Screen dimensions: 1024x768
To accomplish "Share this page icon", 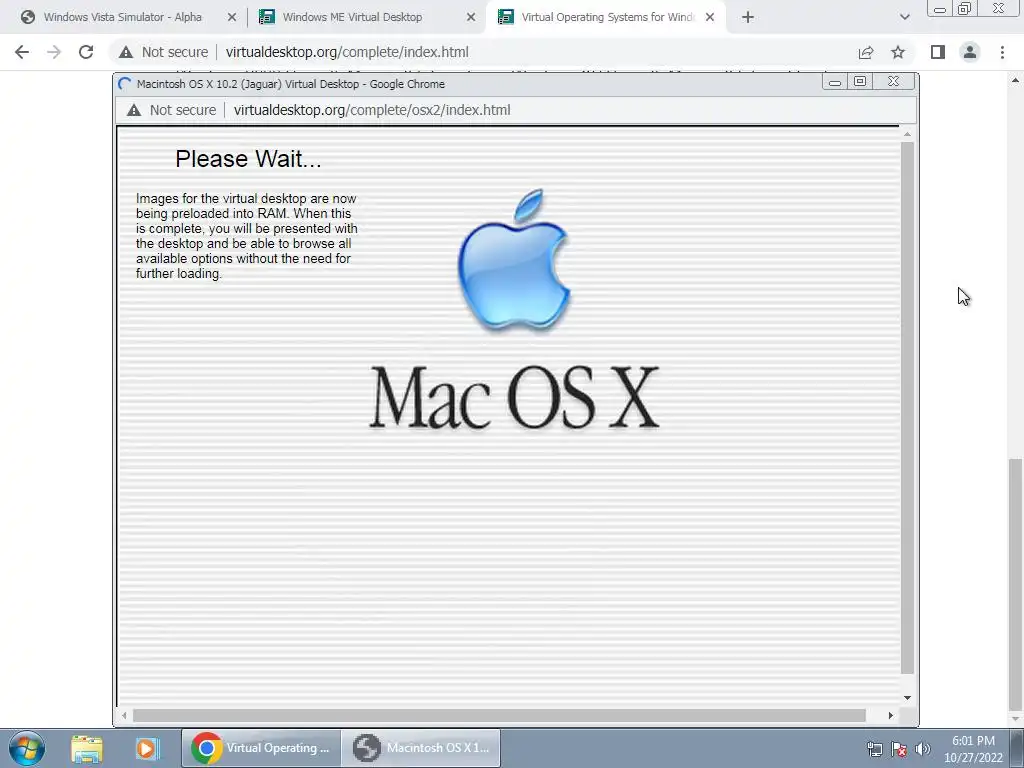I will (866, 52).
